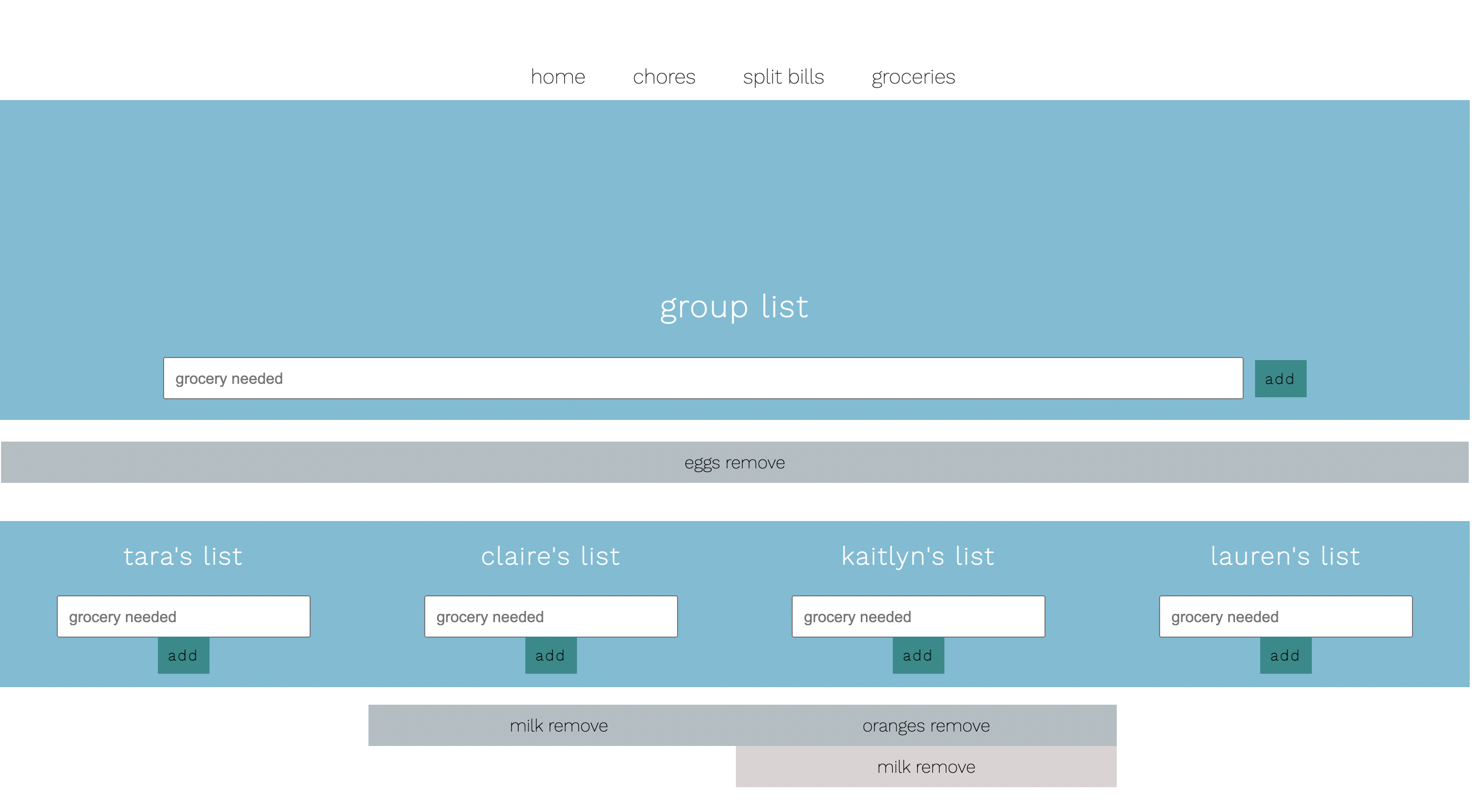Viewport: 1478px width, 812px height.
Task: Click the kaitlyn's list heading
Action: [x=918, y=556]
